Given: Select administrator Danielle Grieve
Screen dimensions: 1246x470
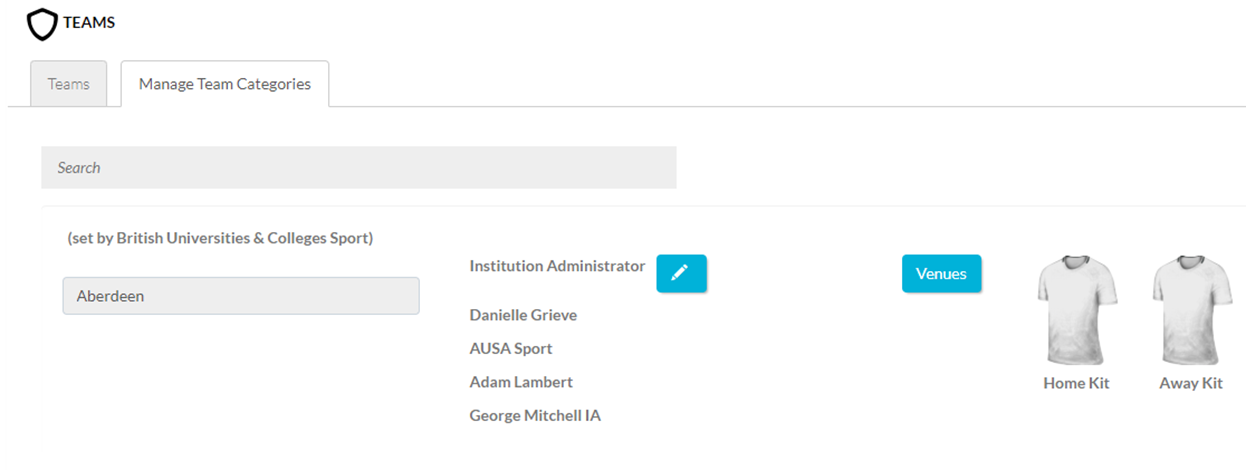Looking at the screenshot, I should (523, 315).
